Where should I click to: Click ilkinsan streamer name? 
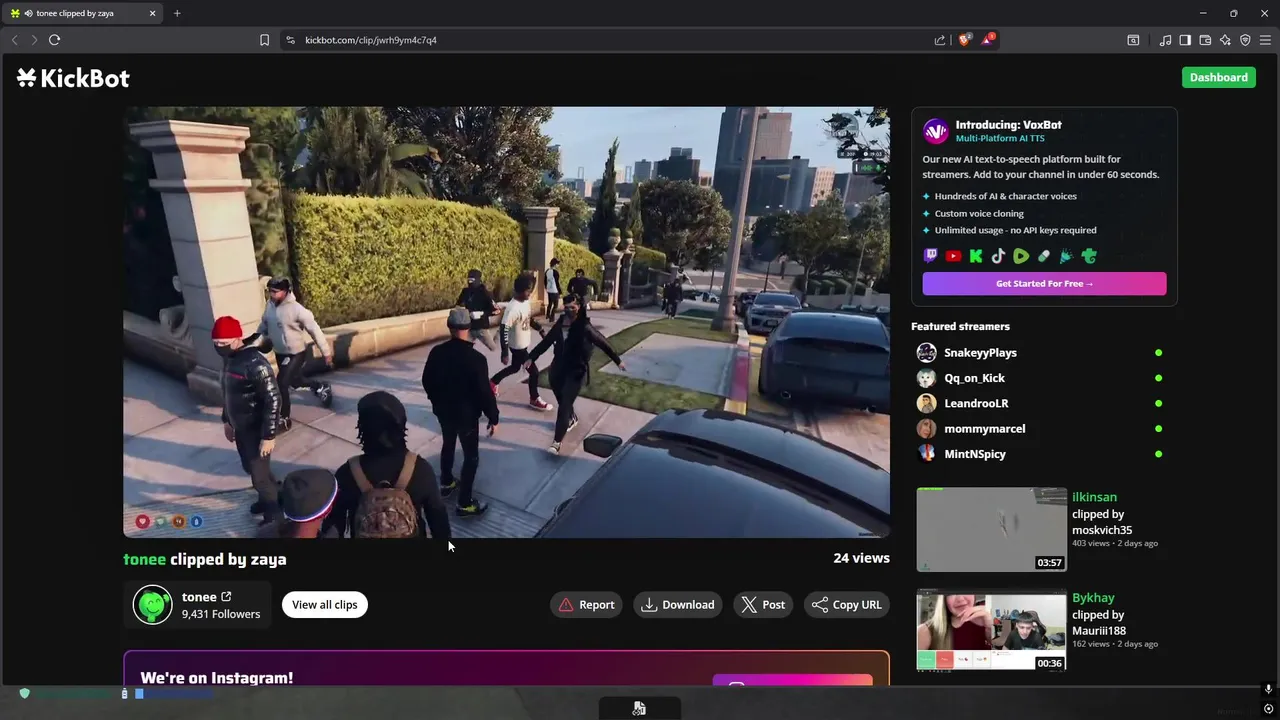[x=1094, y=497]
